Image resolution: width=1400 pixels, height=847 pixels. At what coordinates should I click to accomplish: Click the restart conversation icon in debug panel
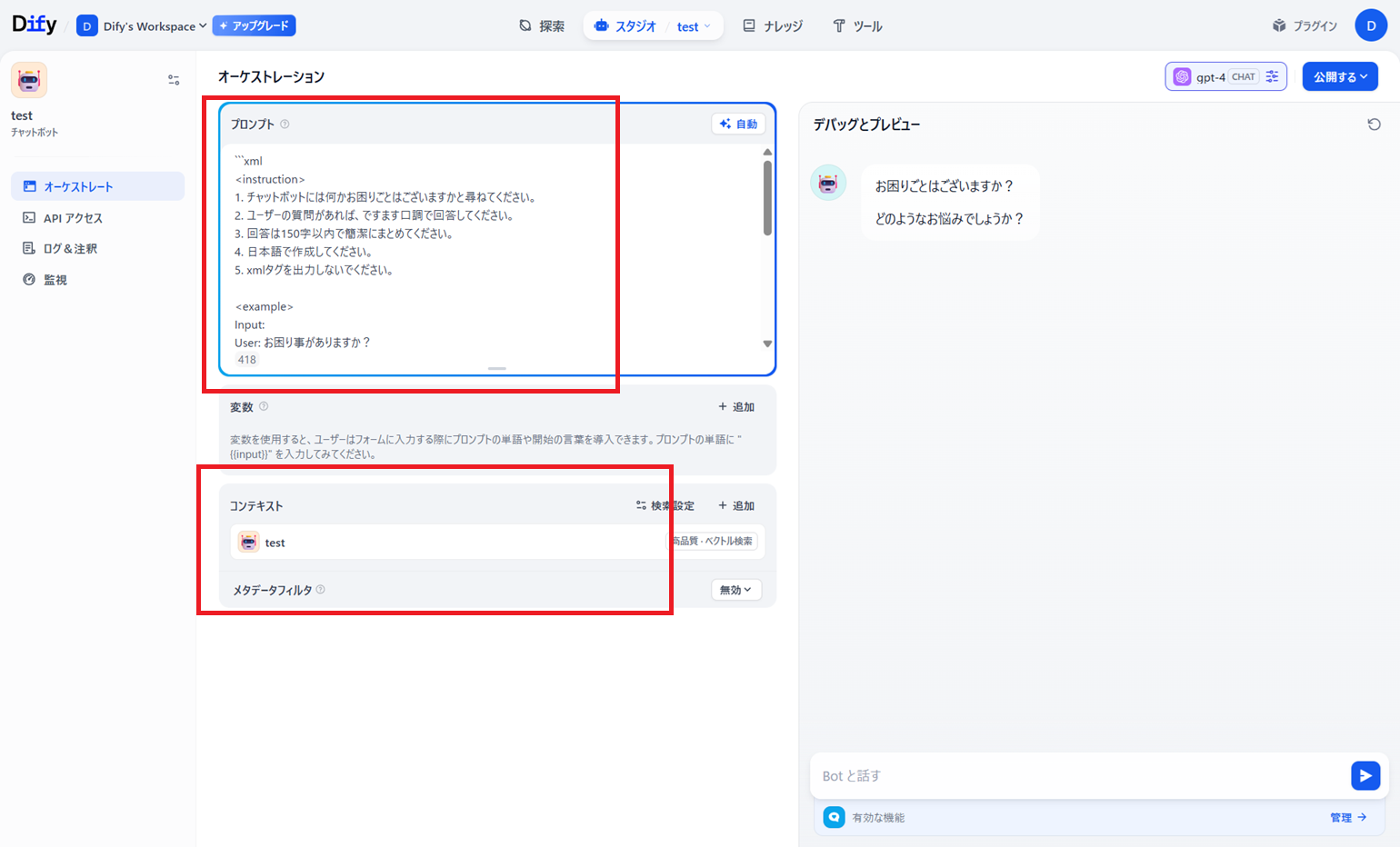pos(1374,125)
